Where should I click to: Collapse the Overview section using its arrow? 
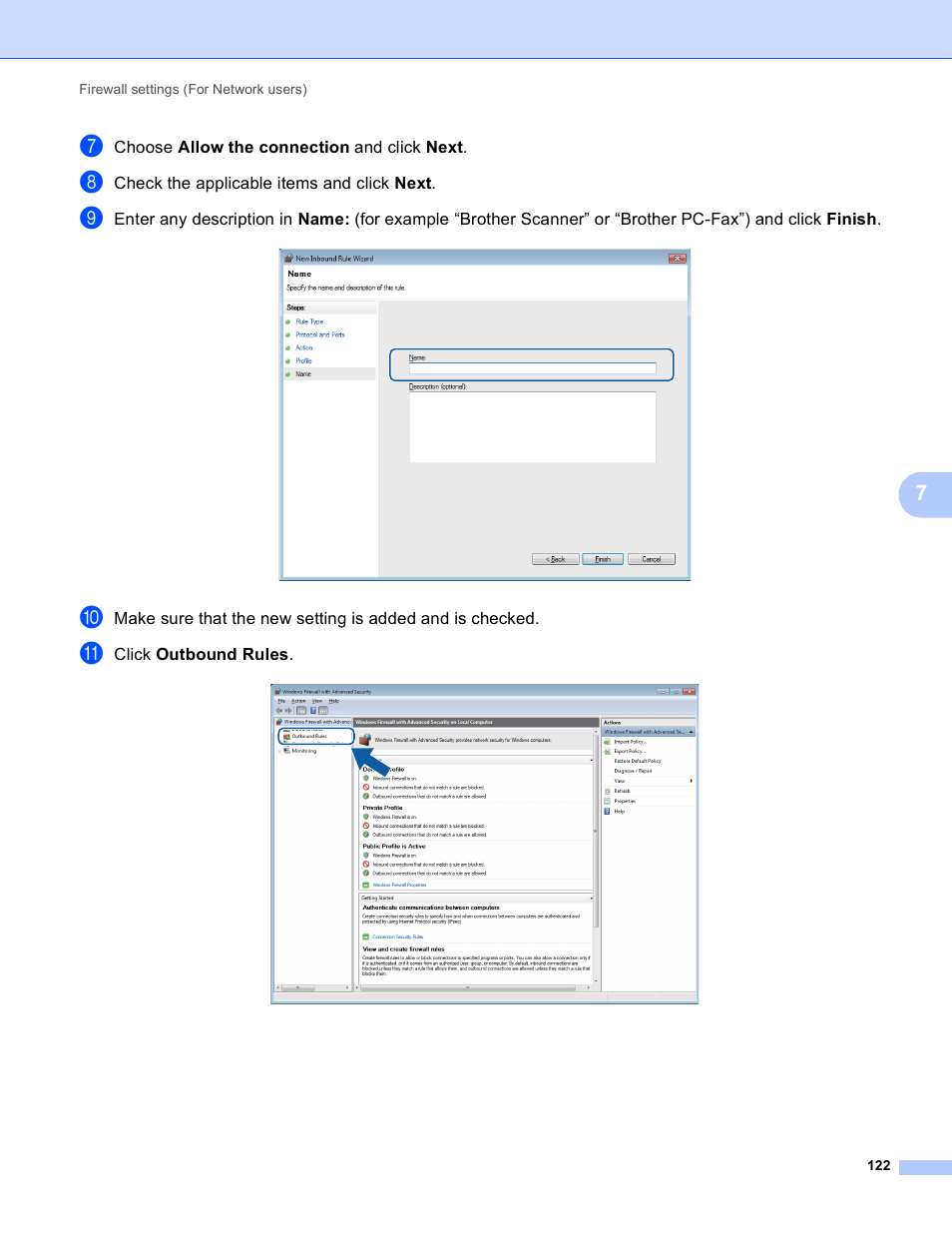[x=592, y=760]
